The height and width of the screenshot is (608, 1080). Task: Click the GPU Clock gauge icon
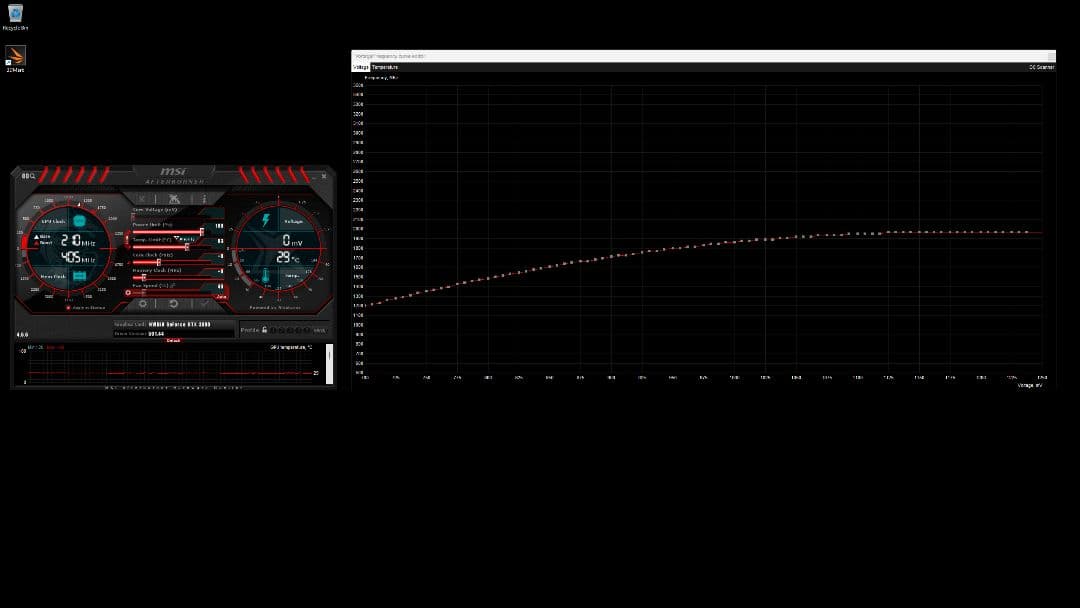click(x=80, y=219)
